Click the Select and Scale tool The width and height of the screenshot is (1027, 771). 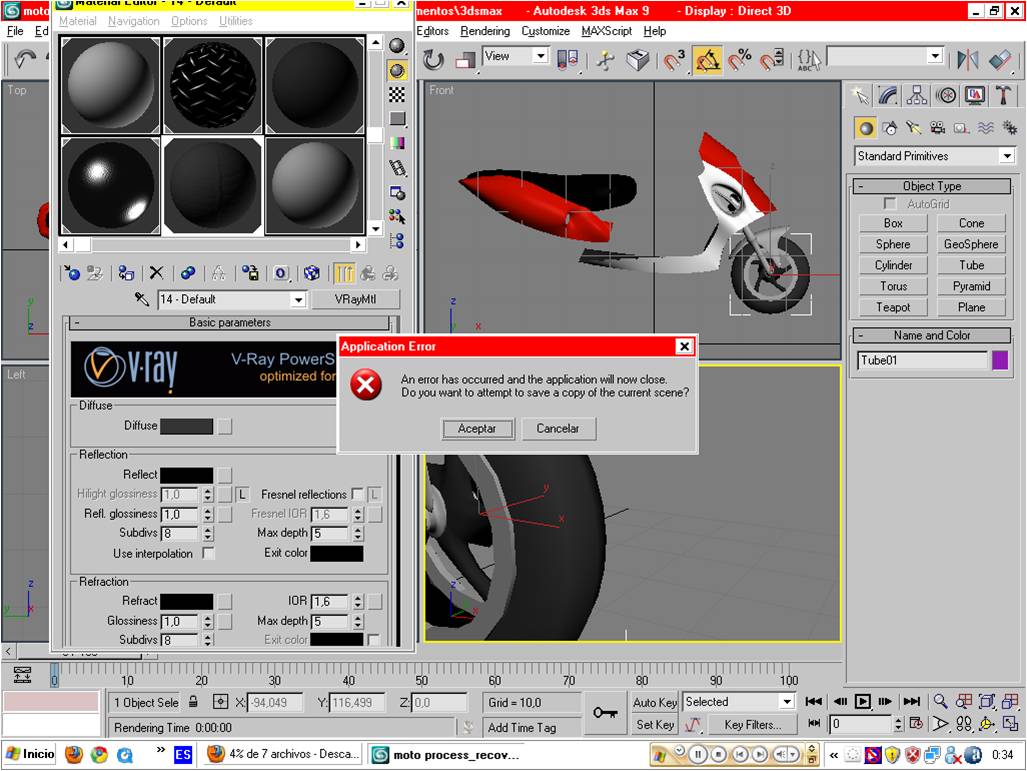coord(465,60)
